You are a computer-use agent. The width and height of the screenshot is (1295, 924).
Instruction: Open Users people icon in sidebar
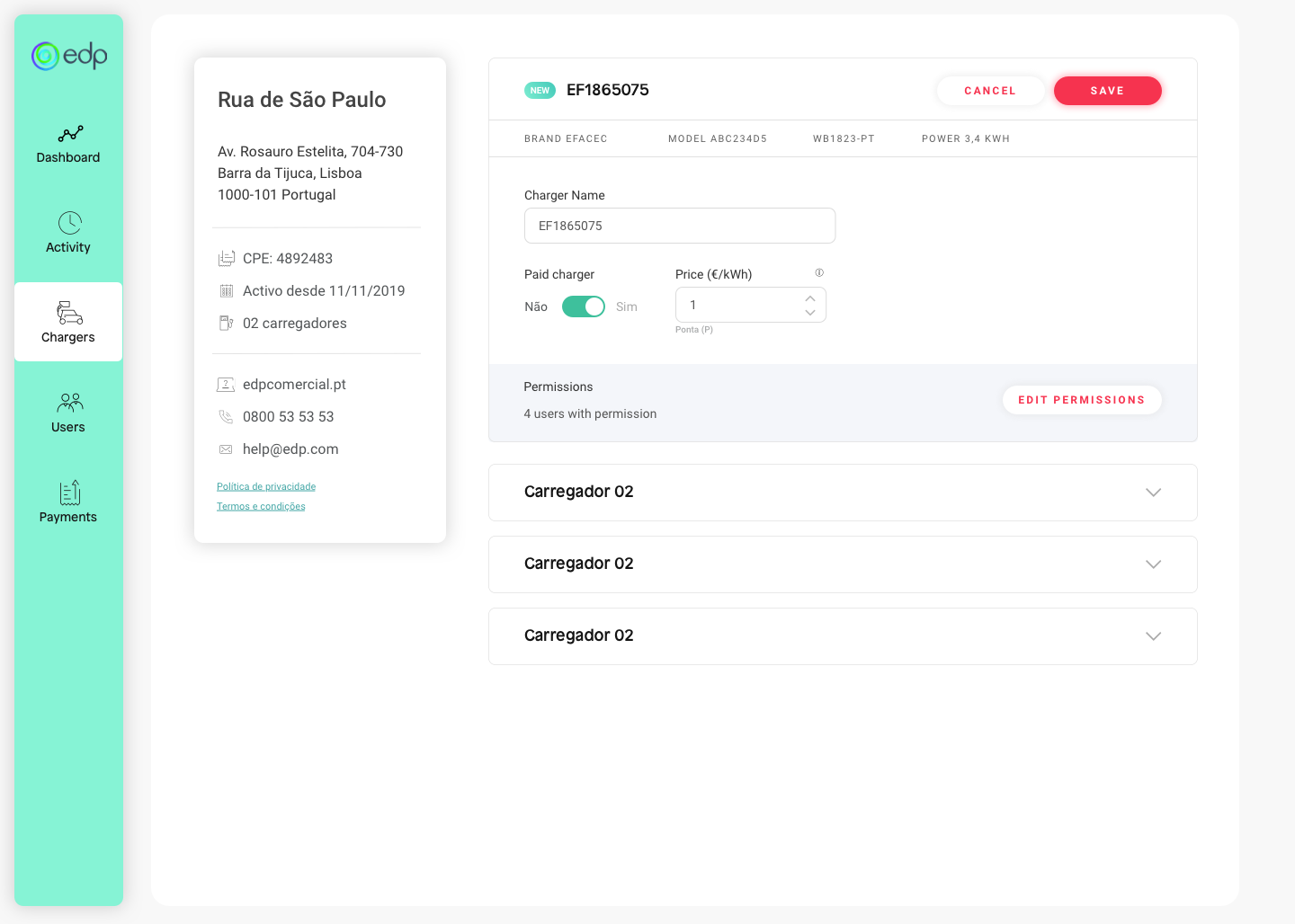(x=70, y=402)
